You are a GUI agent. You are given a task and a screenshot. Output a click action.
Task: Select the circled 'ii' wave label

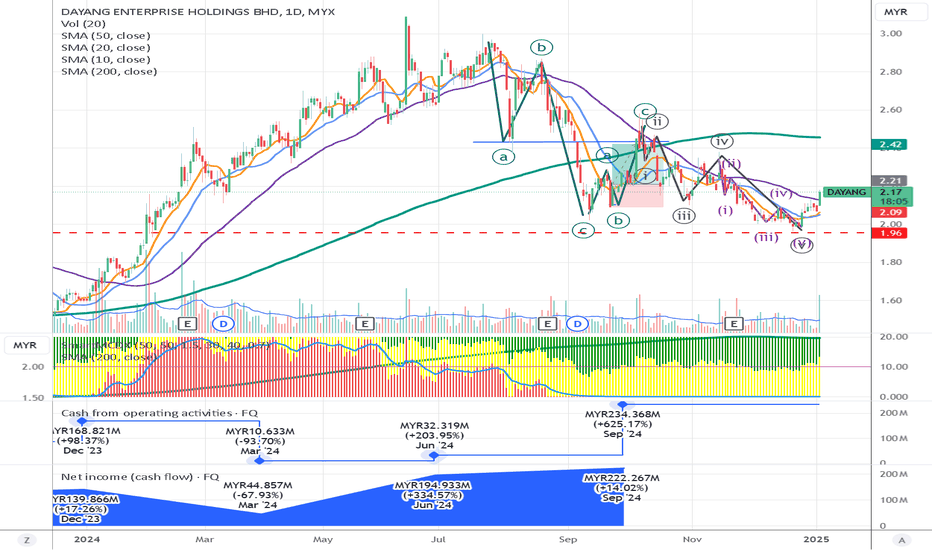click(657, 121)
